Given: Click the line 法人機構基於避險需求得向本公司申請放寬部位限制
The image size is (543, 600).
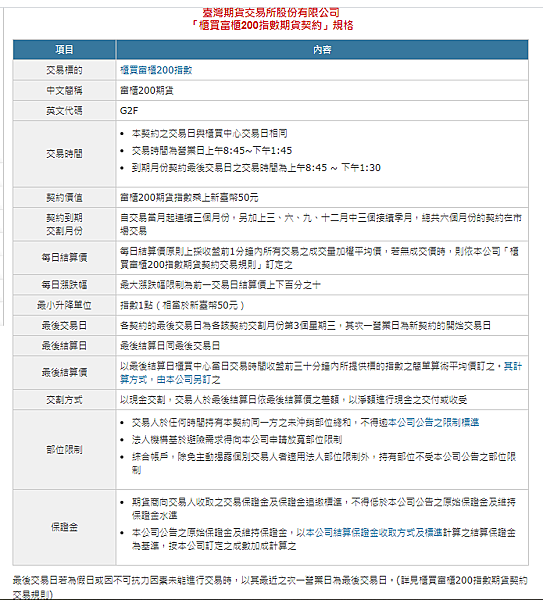Looking at the screenshot, I should point(236,439).
